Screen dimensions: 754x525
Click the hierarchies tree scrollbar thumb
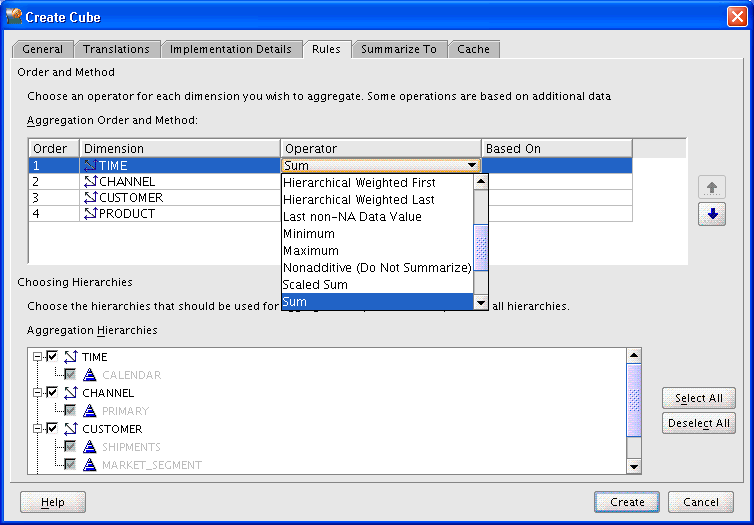point(634,400)
